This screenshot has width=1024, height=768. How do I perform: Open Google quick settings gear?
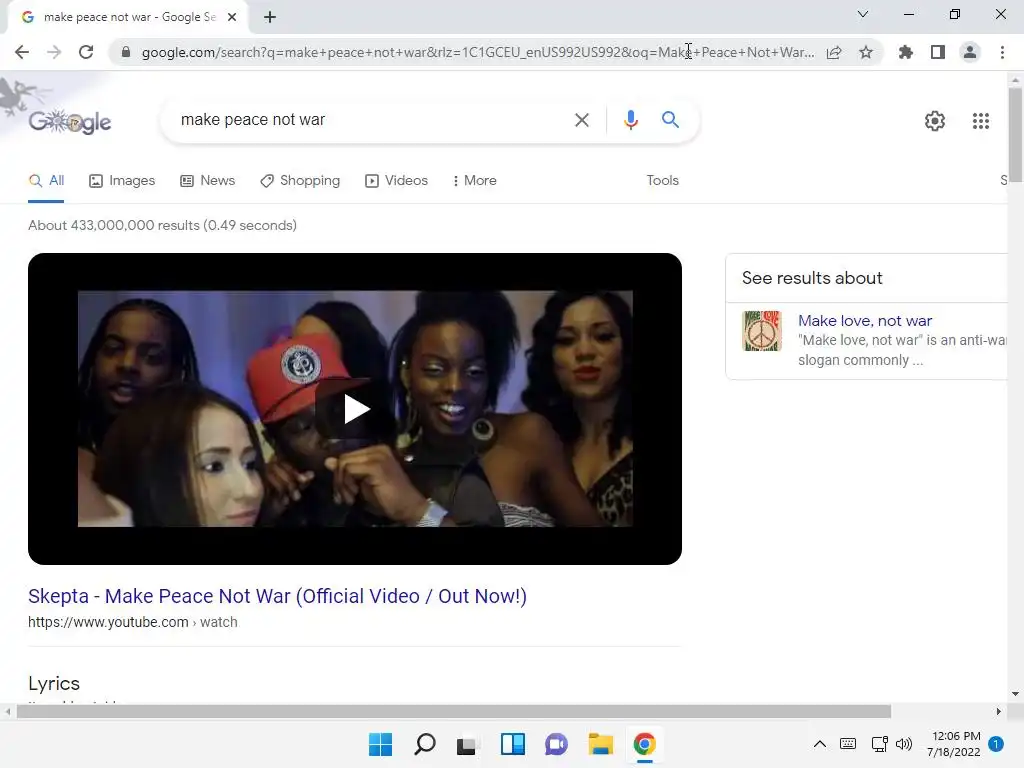click(935, 121)
